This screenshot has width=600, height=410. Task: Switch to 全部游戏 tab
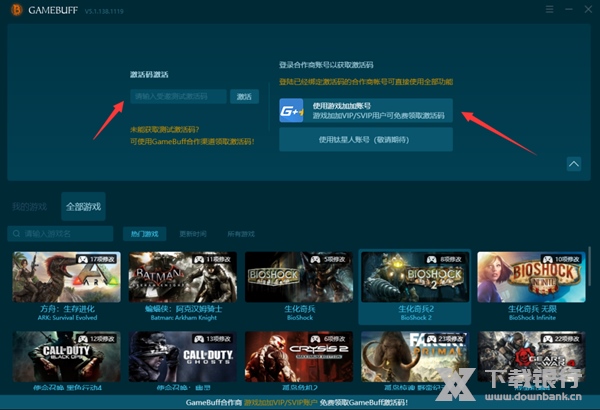[x=83, y=207]
